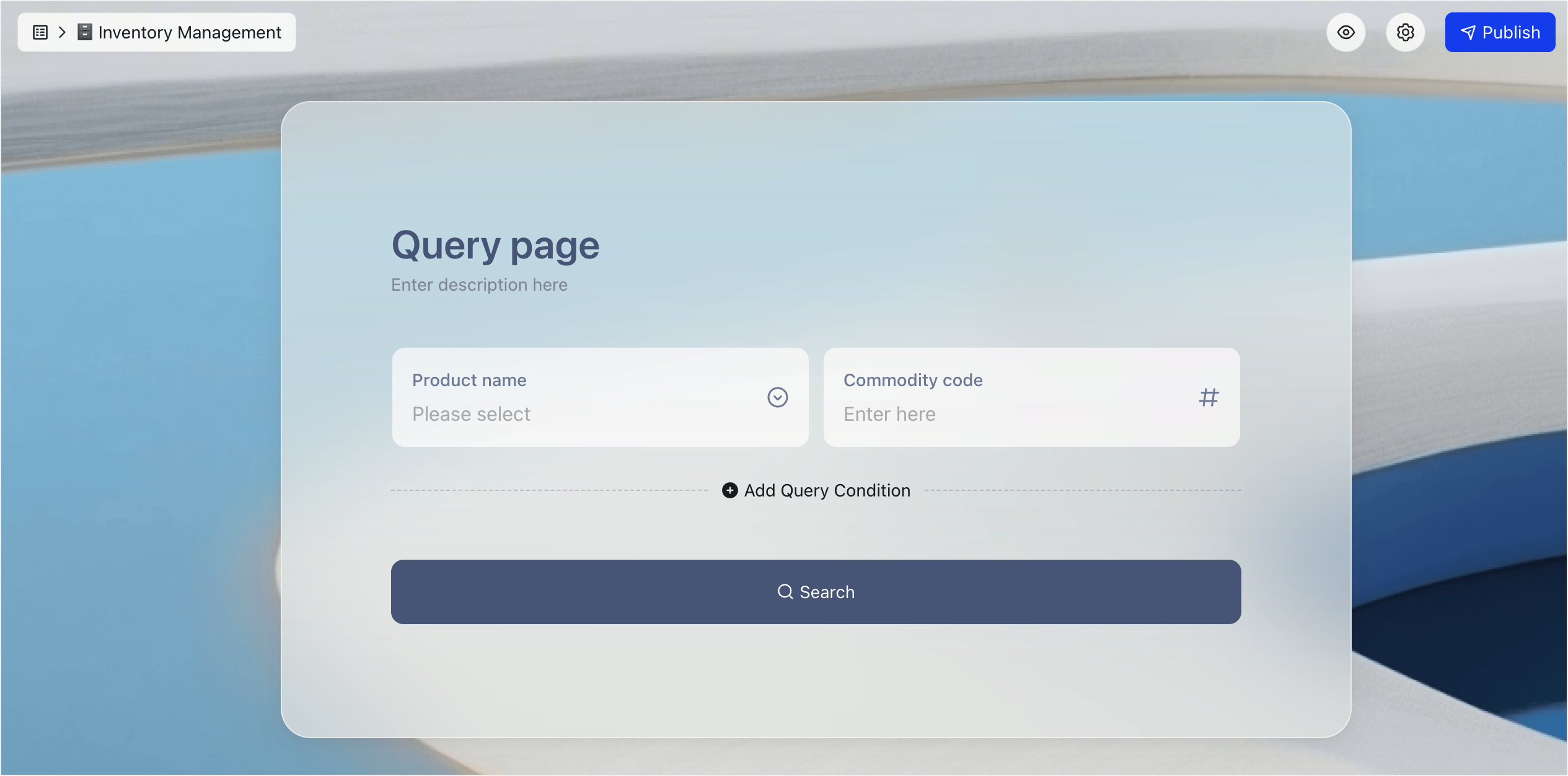1568x776 pixels.
Task: Select the Please select placeholder field
Action: point(558,413)
